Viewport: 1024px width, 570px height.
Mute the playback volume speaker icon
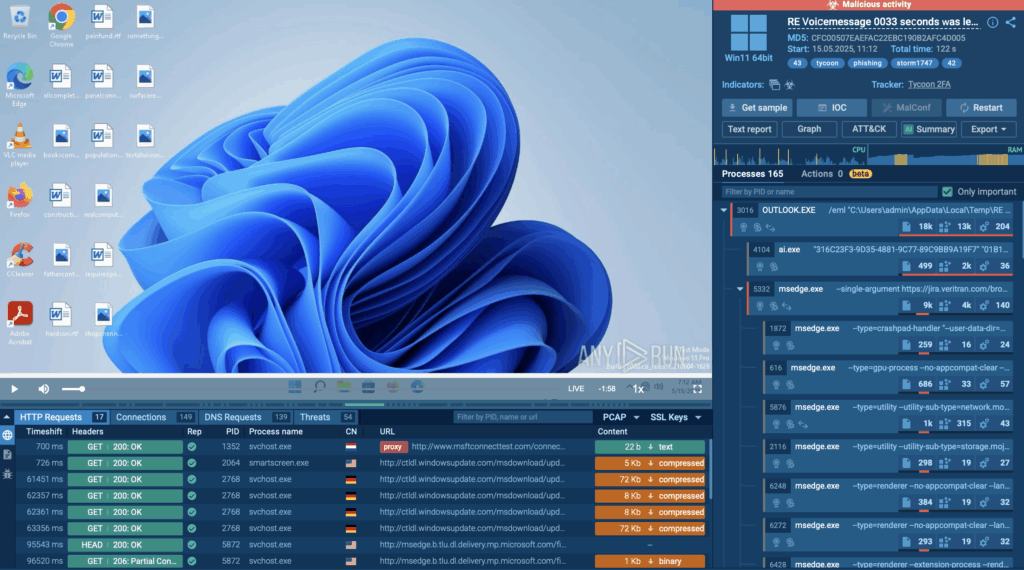[44, 389]
